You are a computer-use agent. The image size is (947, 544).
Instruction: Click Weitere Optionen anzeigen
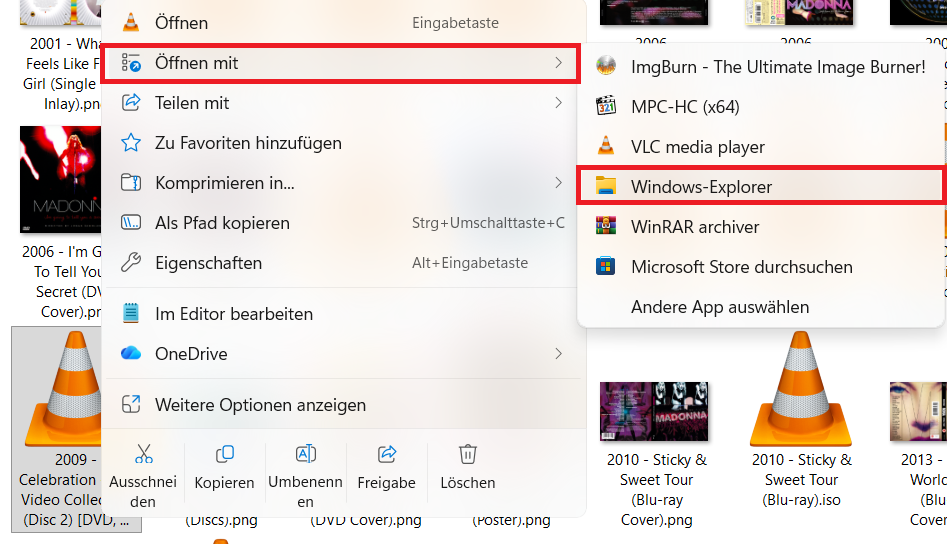click(x=342, y=405)
